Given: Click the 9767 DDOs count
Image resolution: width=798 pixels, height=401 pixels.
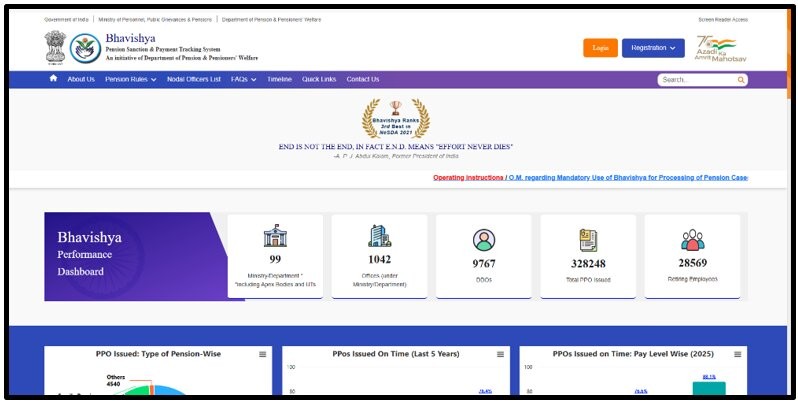Looking at the screenshot, I should point(483,264).
